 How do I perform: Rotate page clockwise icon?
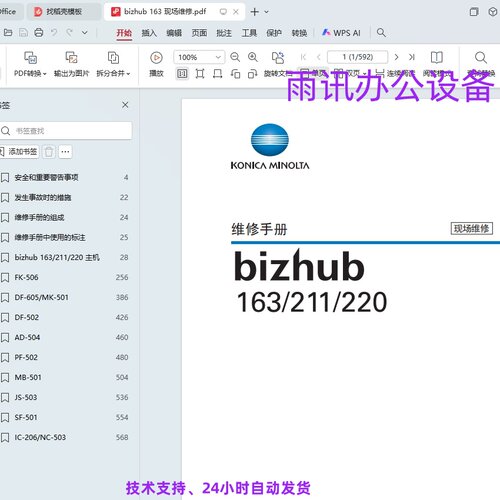coord(252,73)
